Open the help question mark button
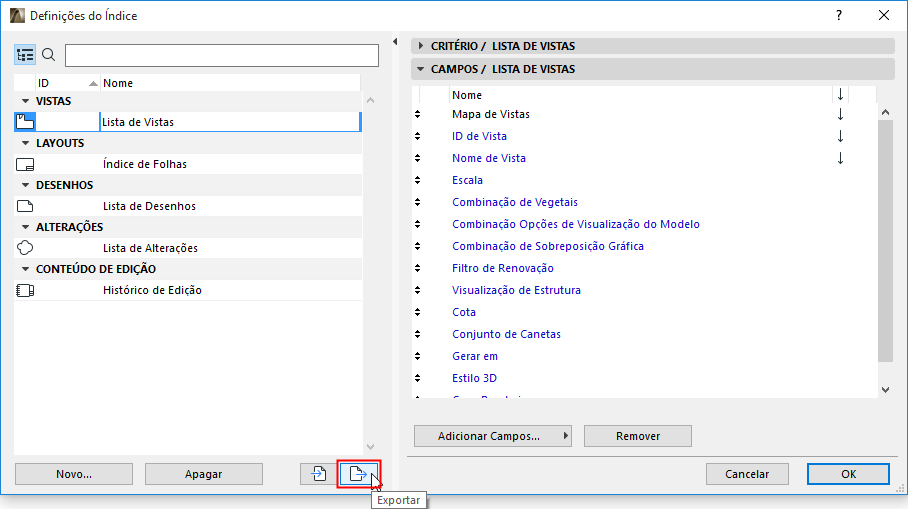This screenshot has height=509, width=908. point(839,16)
